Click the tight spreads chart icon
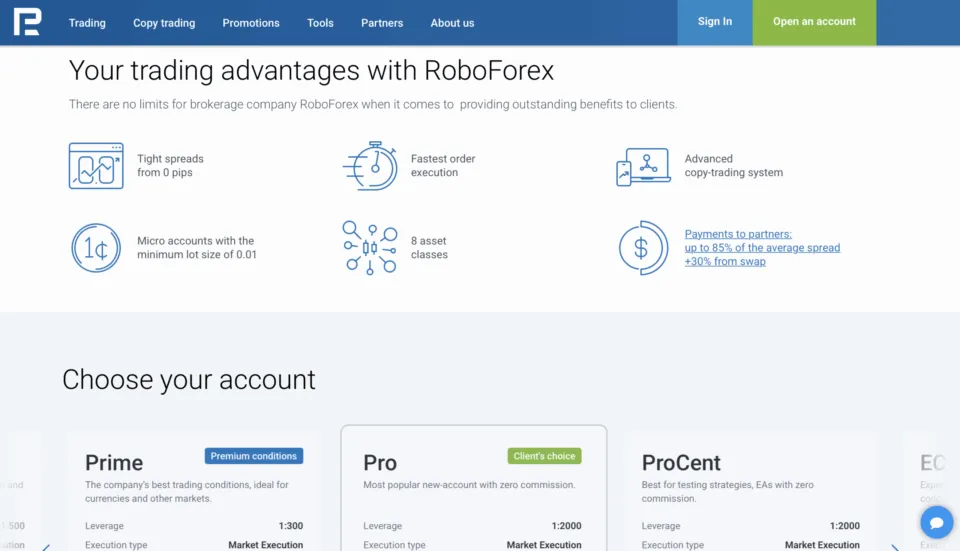 pyautogui.click(x=96, y=166)
